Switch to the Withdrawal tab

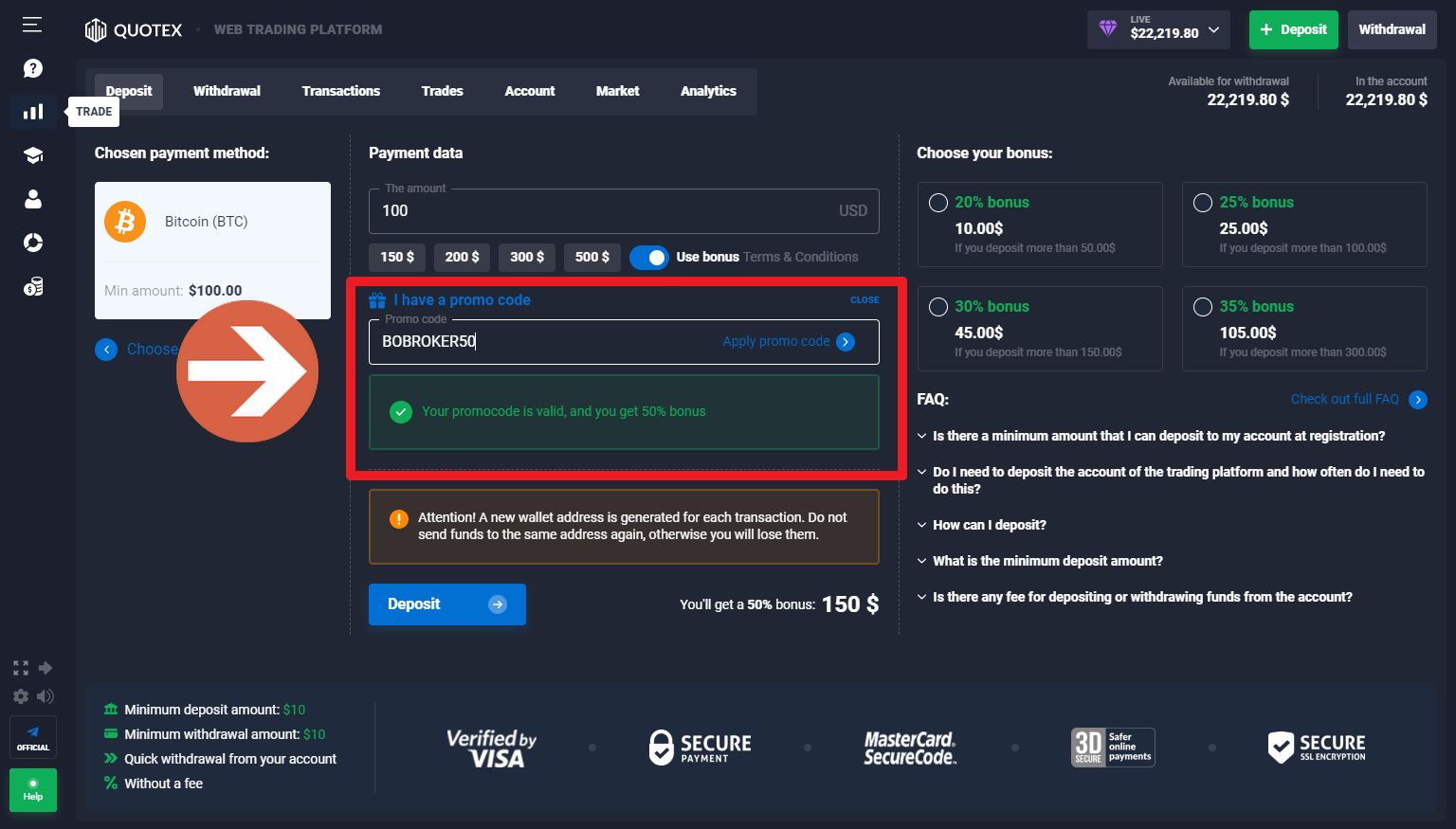227,91
